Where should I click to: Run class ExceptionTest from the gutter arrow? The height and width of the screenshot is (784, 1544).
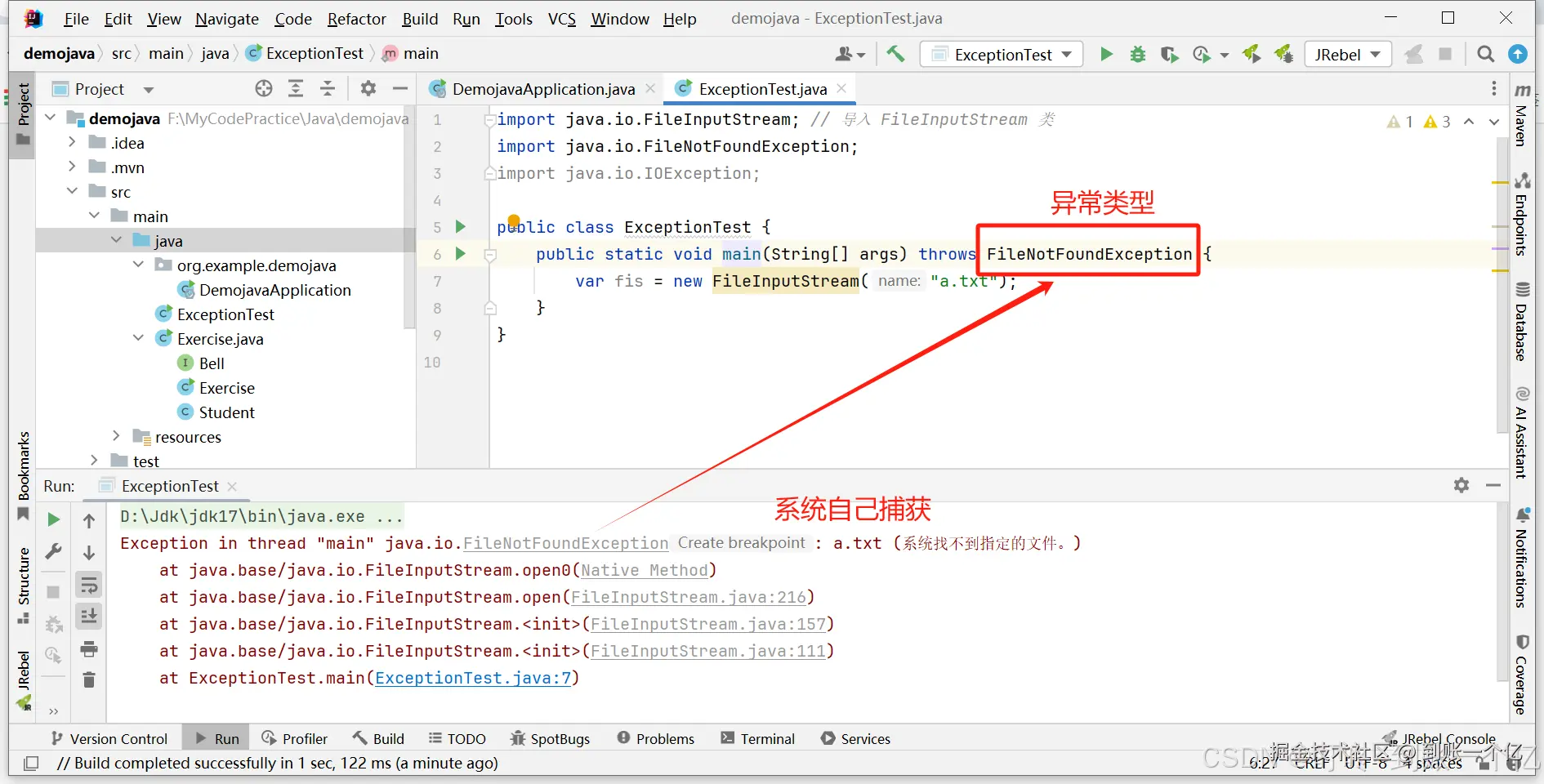click(461, 226)
